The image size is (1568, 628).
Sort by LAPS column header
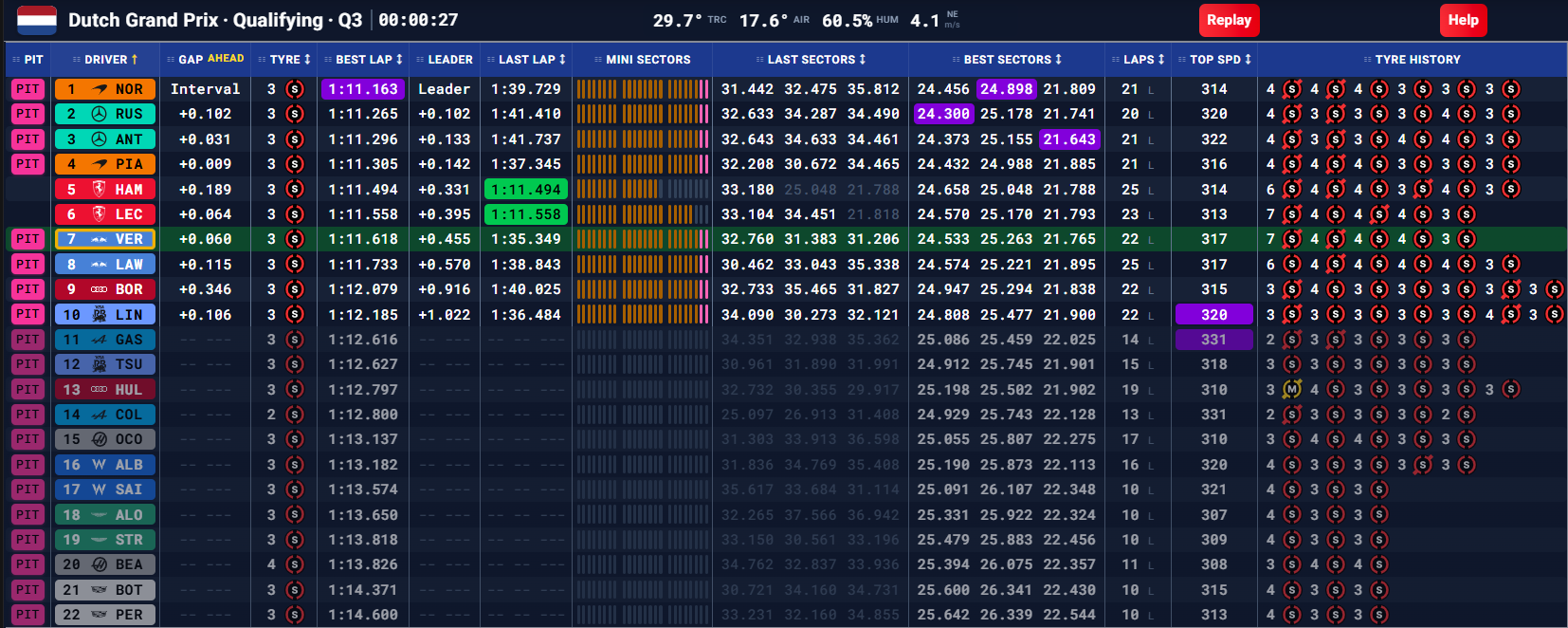click(1138, 59)
